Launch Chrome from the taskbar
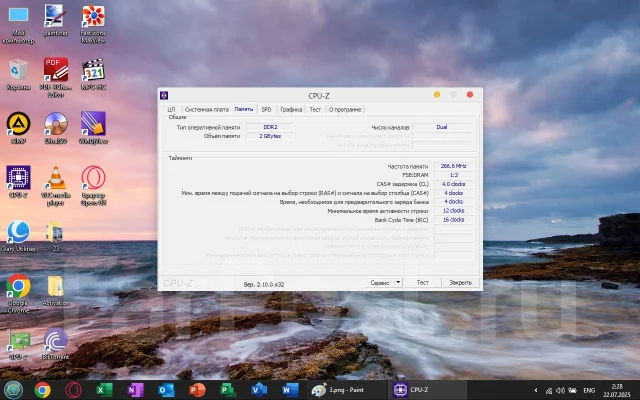Viewport: 640px width, 400px height. (42, 390)
